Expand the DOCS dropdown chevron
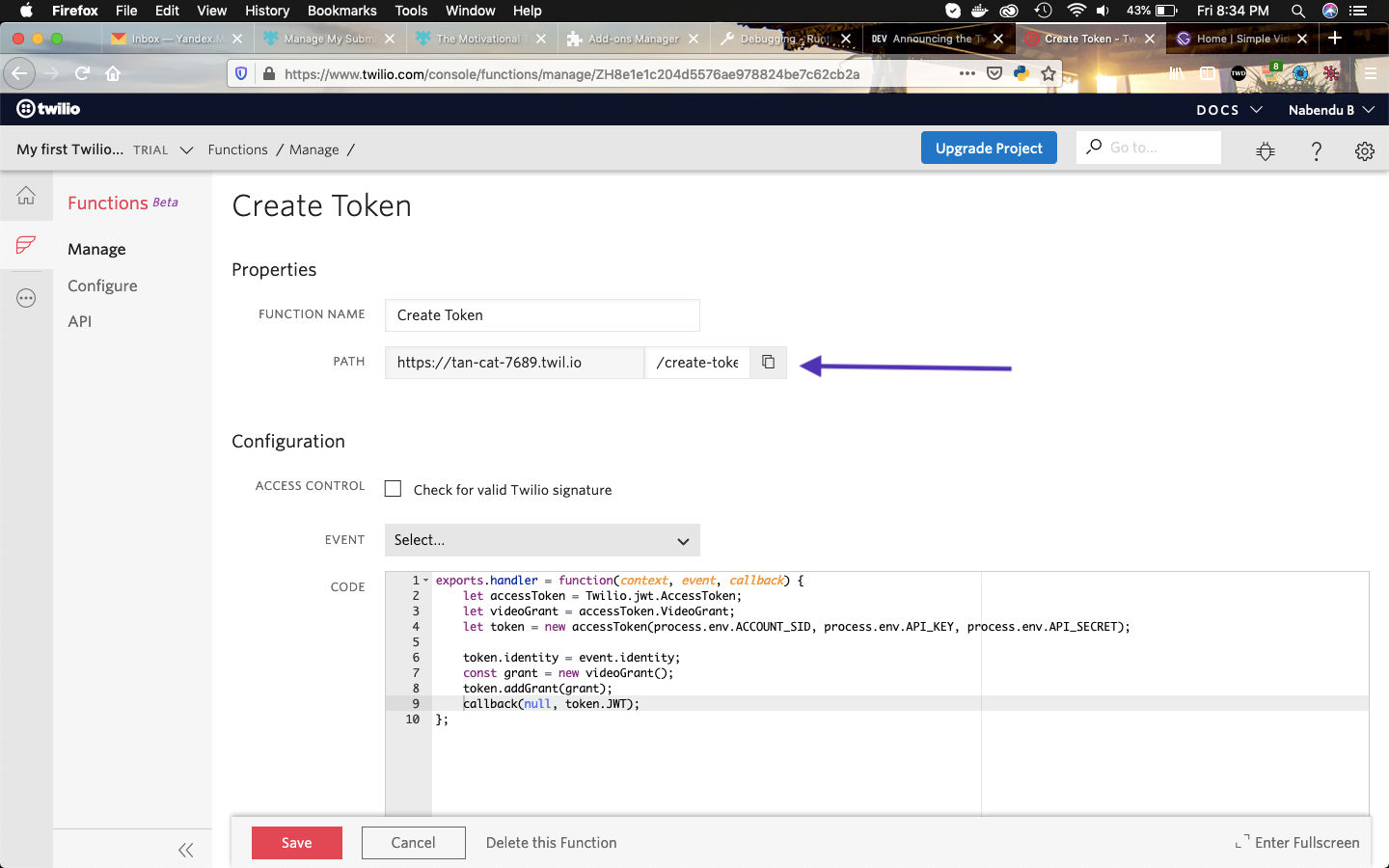Viewport: 1389px width, 868px height. tap(1256, 110)
